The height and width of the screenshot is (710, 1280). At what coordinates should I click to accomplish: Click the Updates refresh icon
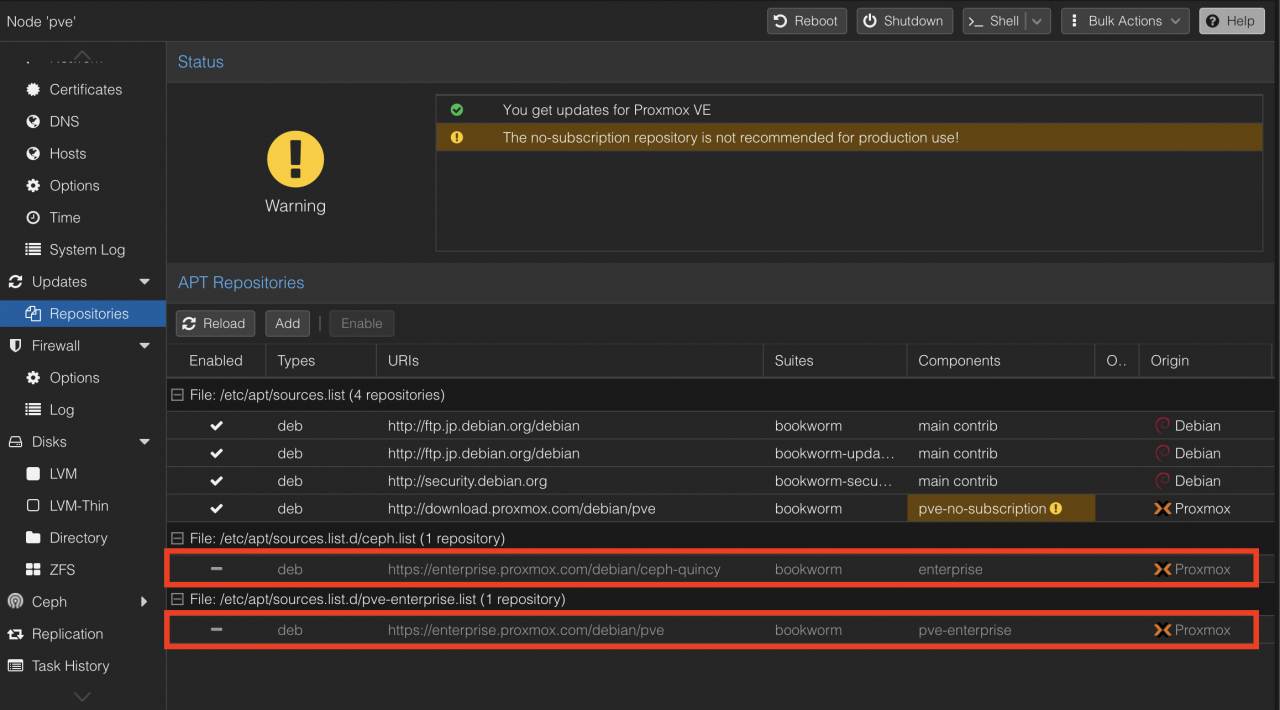point(15,281)
